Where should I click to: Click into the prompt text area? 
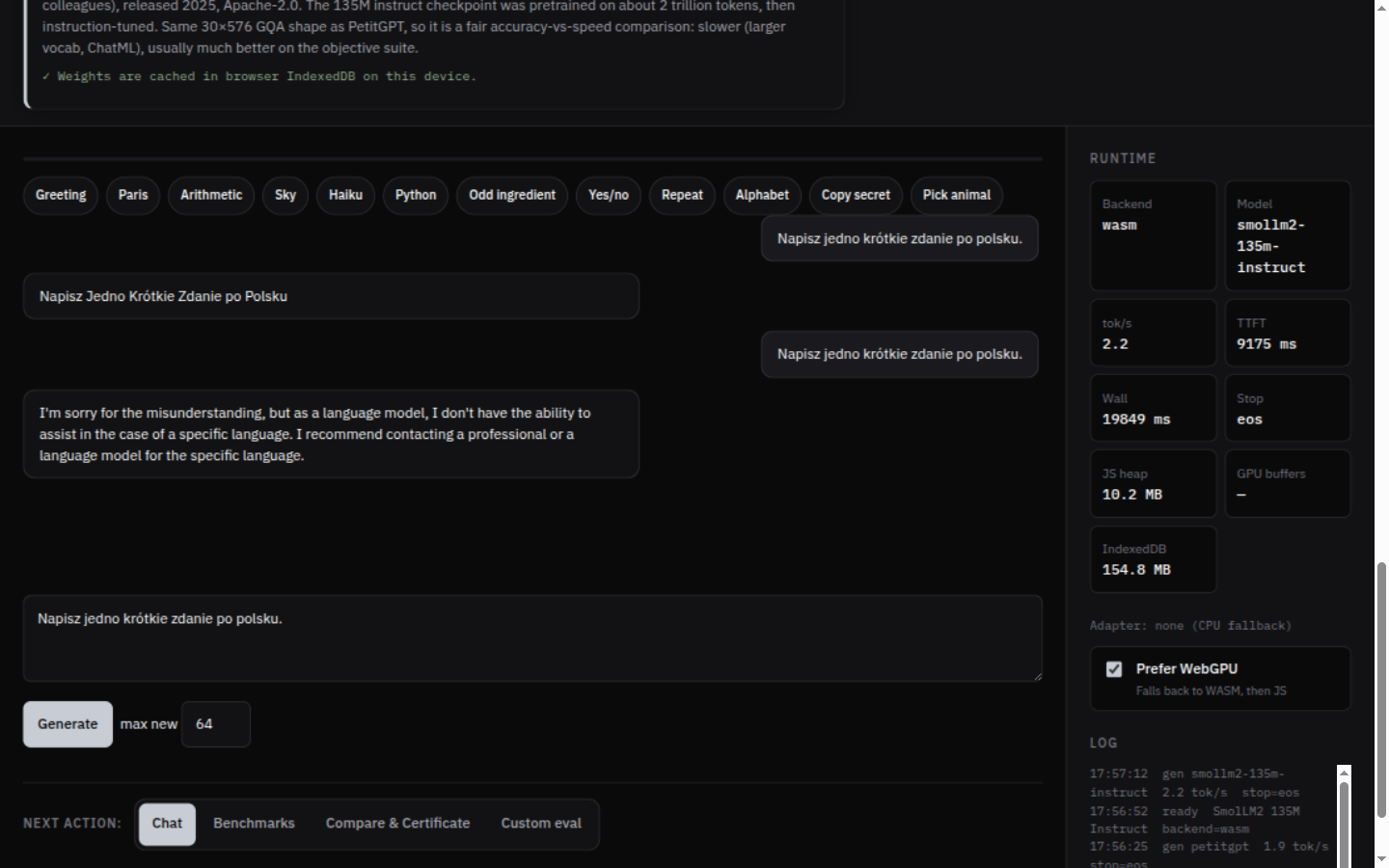pyautogui.click(x=532, y=638)
